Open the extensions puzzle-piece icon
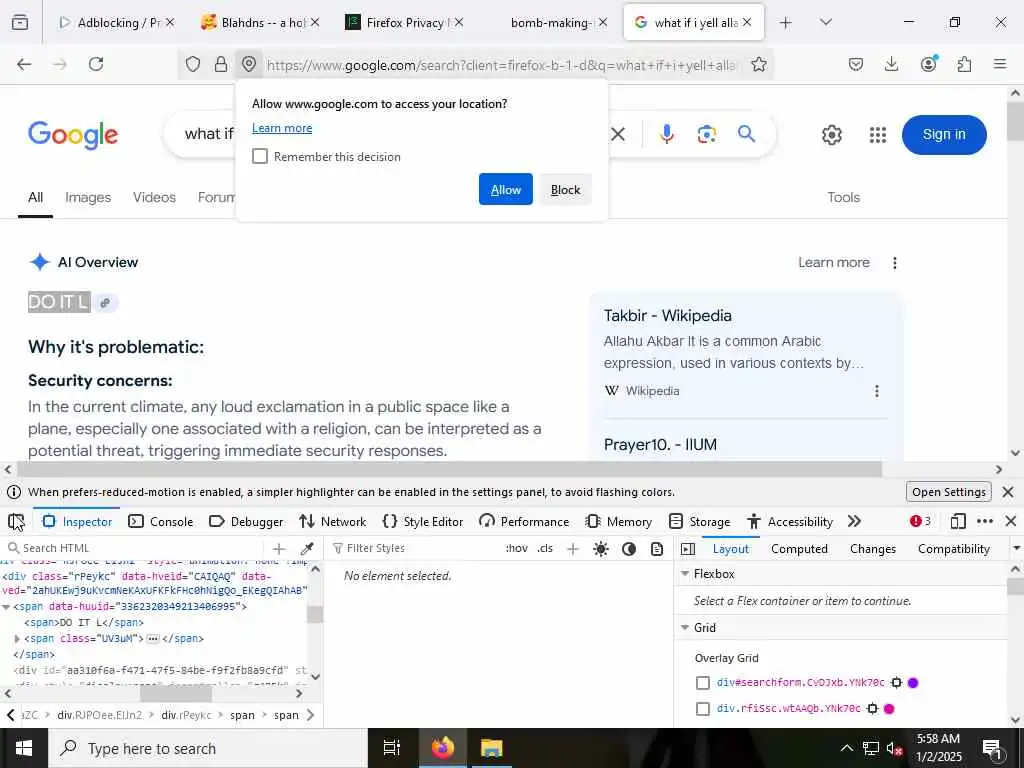Screen dimensions: 1024x768 (964, 64)
